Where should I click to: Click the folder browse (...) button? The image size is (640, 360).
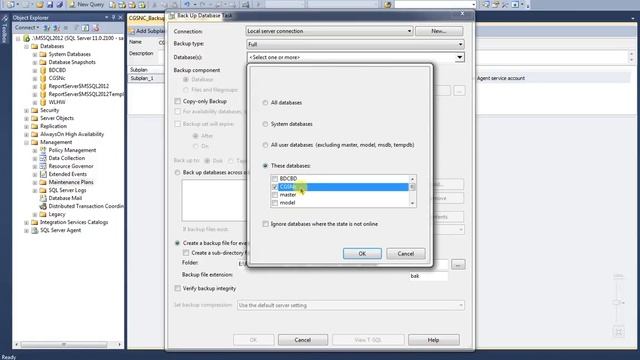(458, 264)
